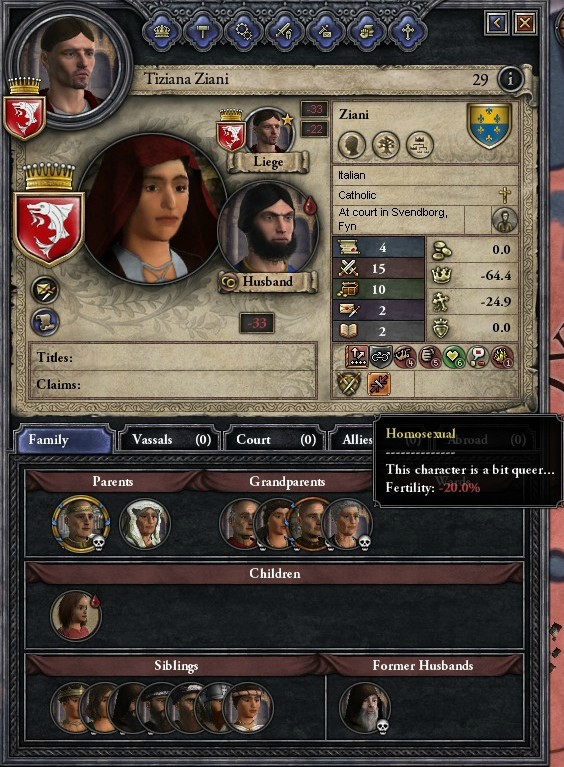Image resolution: width=564 pixels, height=767 pixels.
Task: Open the former husband's portrait
Action: click(x=364, y=707)
